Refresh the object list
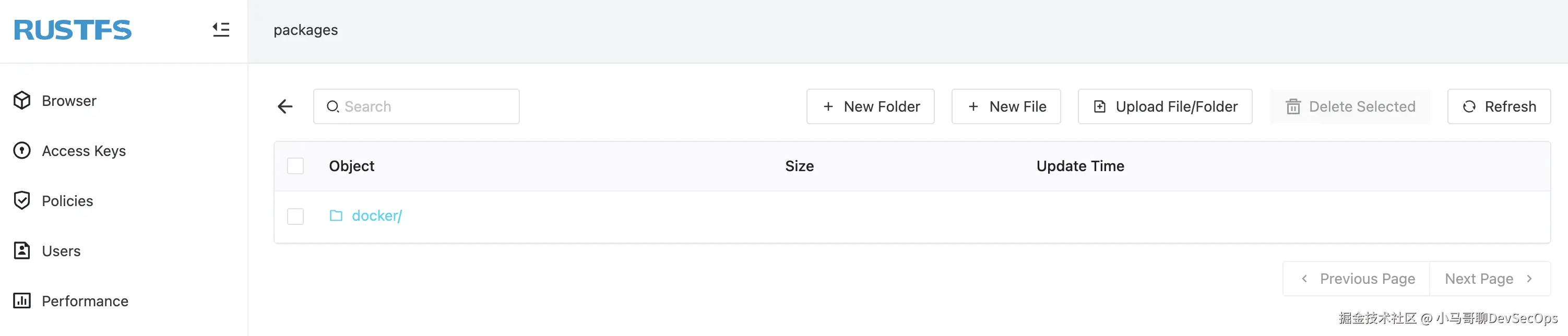Screen dimensions: 1568x336 pyautogui.click(x=1499, y=106)
